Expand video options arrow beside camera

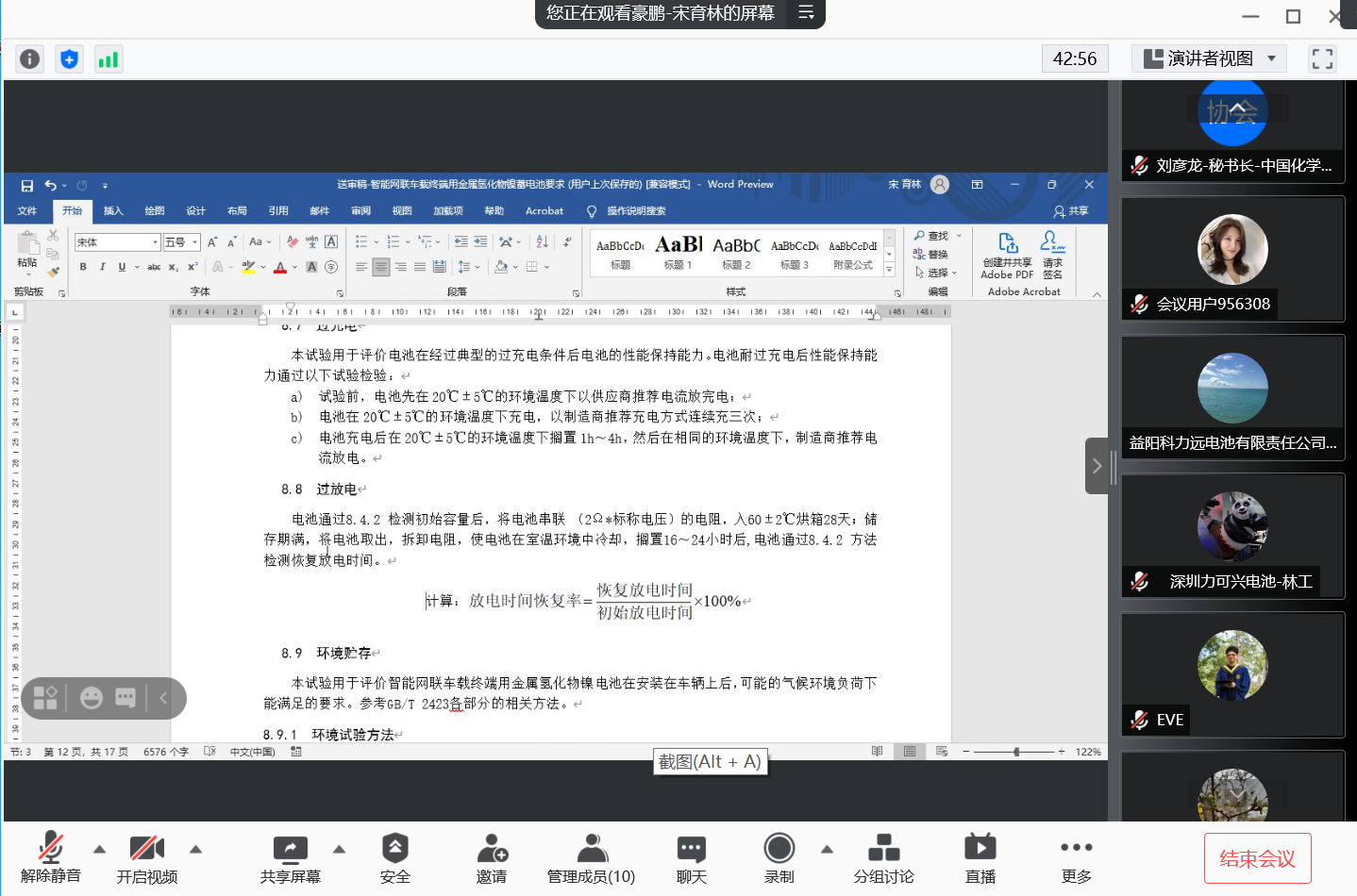pos(196,849)
